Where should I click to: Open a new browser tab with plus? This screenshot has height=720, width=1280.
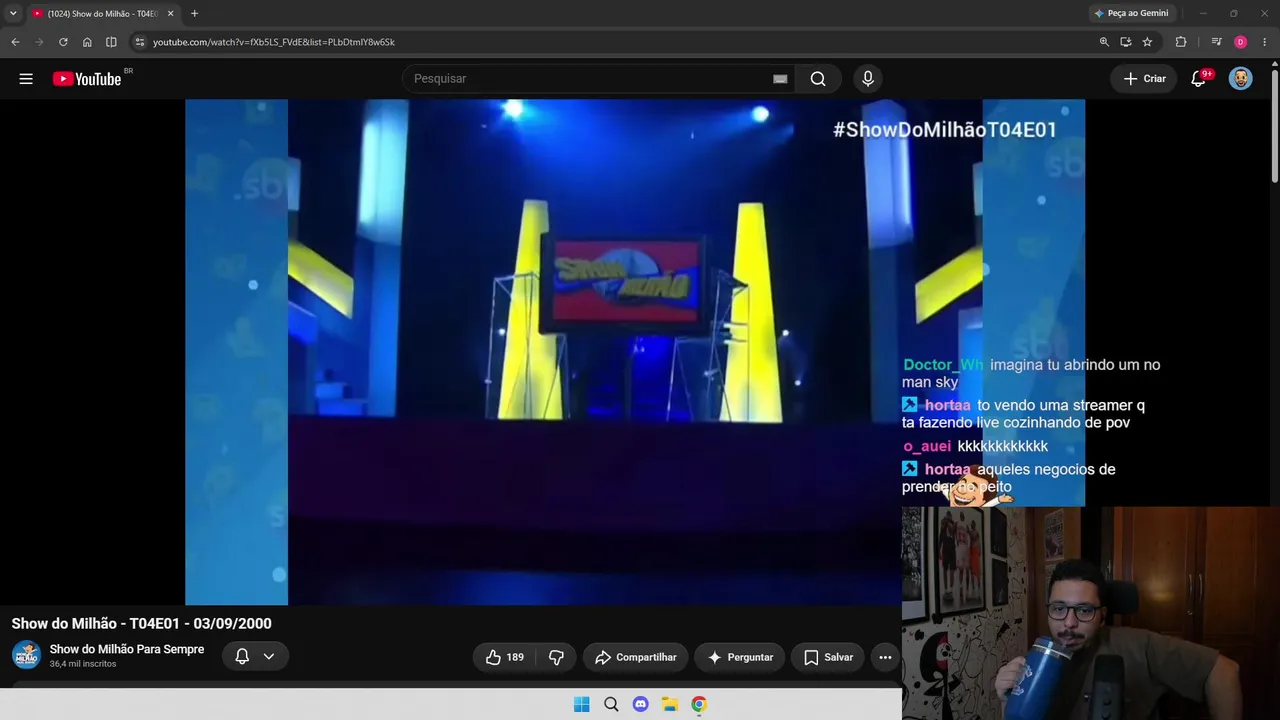194,14
